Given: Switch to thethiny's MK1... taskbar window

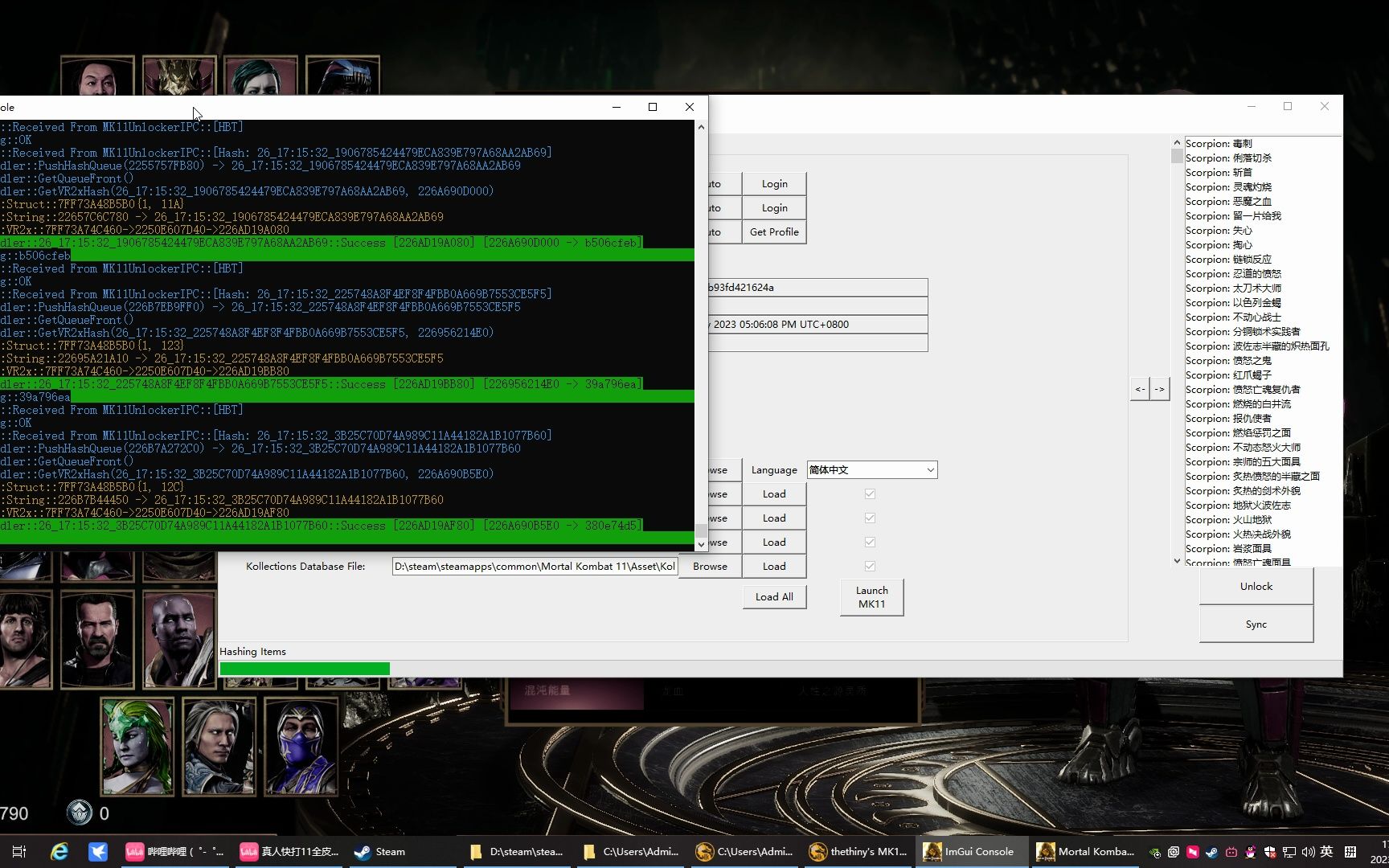Looking at the screenshot, I should pyautogui.click(x=858, y=852).
